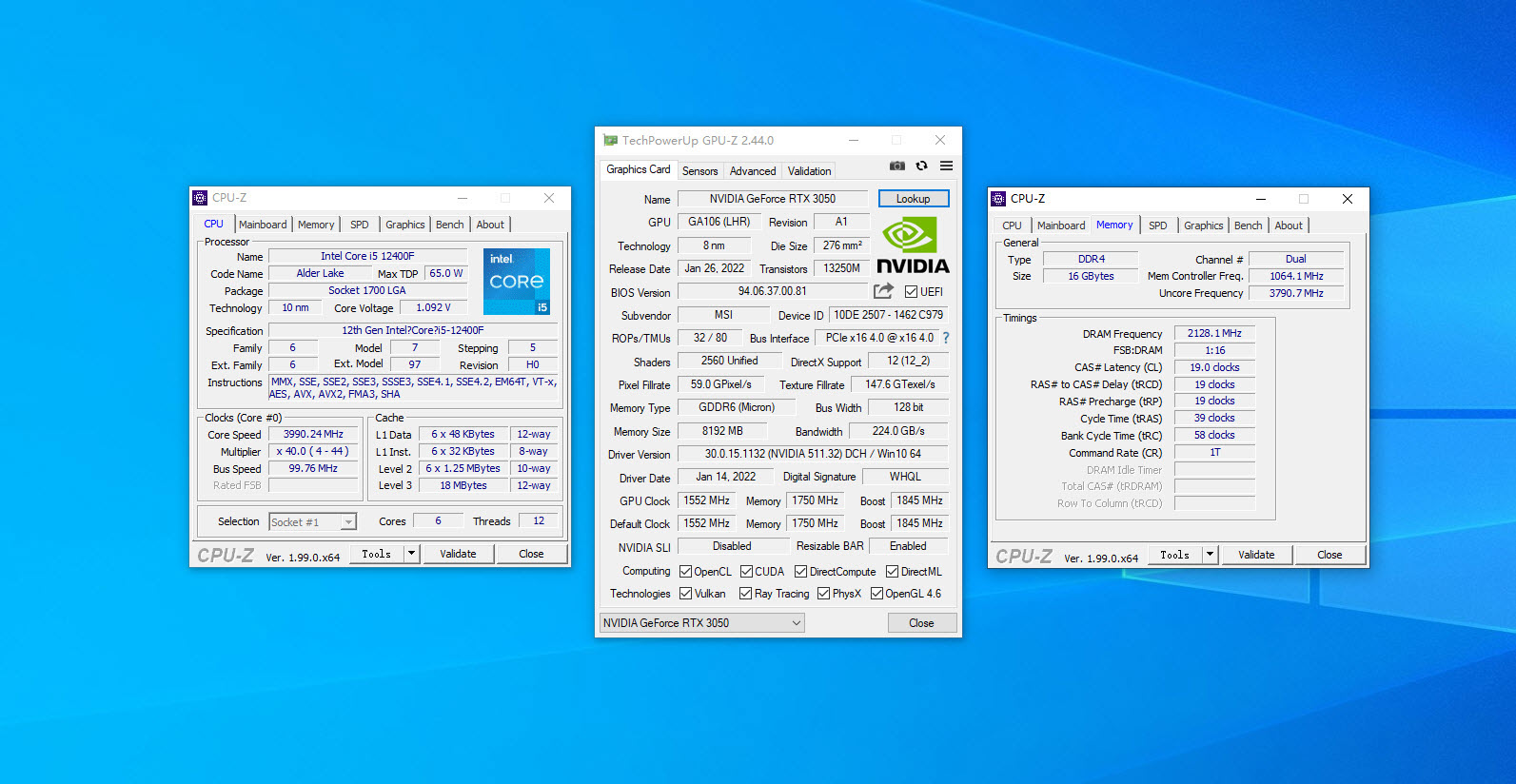Screen dimensions: 1516x784
Task: Open Tools dropdown arrow in left CPU-Z
Action: click(x=411, y=554)
